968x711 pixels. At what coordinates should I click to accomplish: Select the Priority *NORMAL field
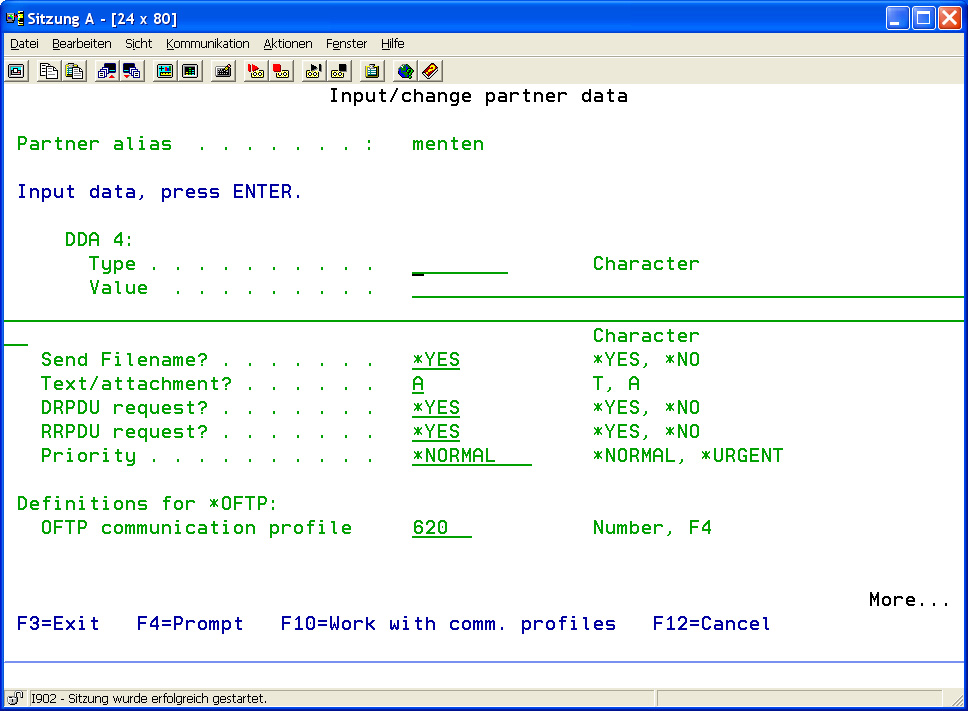point(470,456)
